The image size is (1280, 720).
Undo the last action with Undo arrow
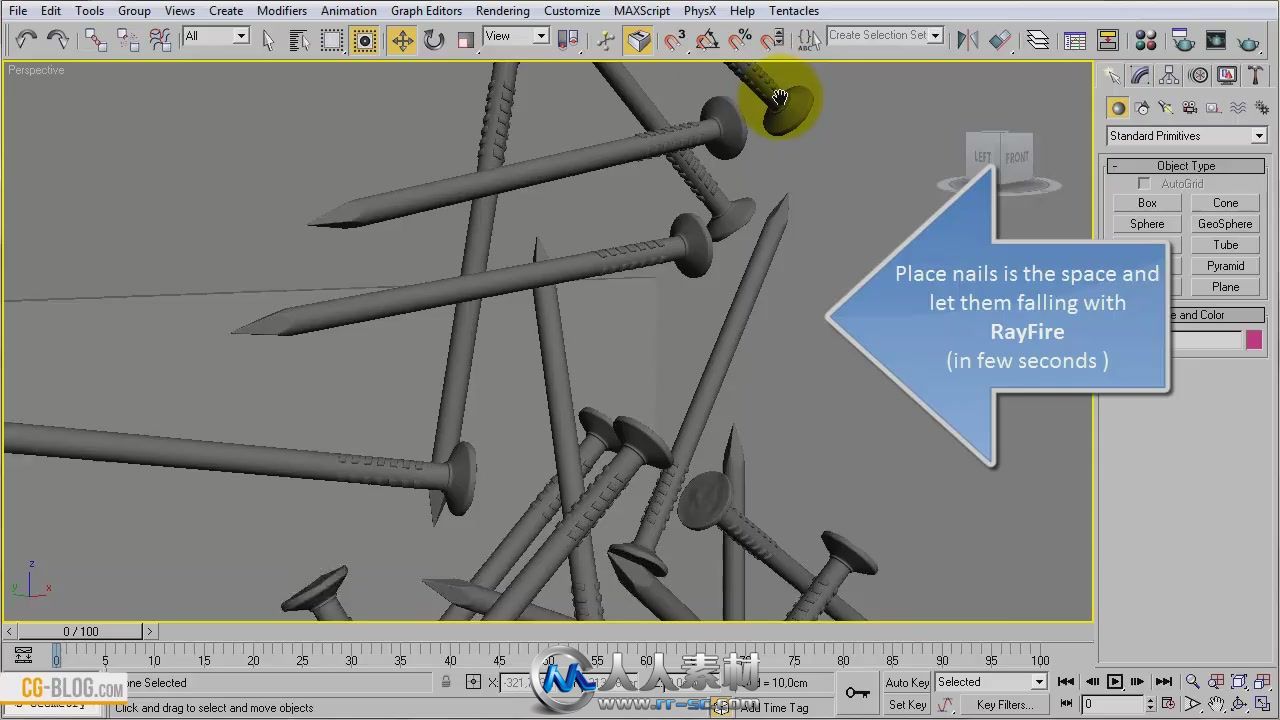(x=25, y=40)
